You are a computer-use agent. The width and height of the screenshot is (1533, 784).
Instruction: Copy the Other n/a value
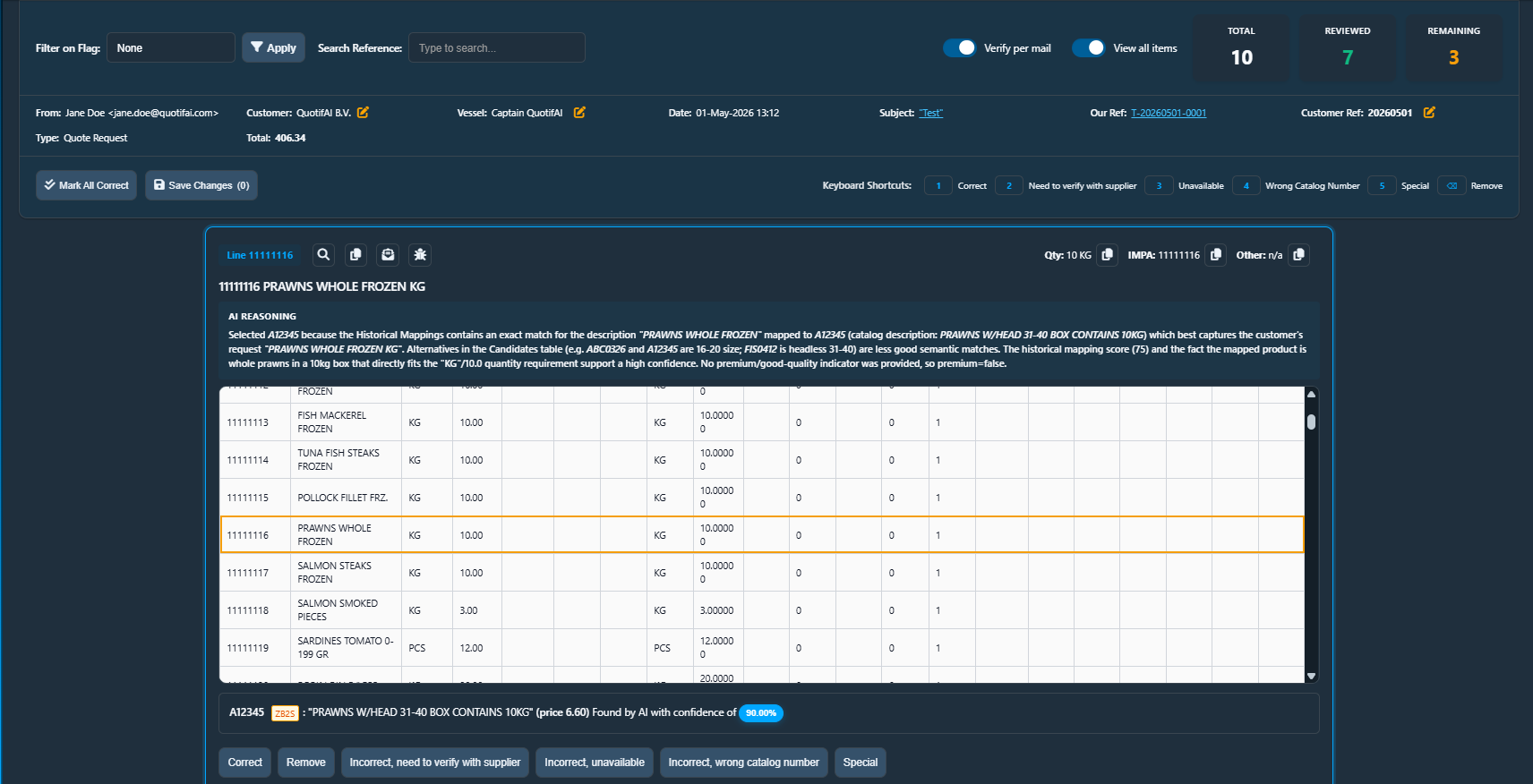pos(1299,255)
